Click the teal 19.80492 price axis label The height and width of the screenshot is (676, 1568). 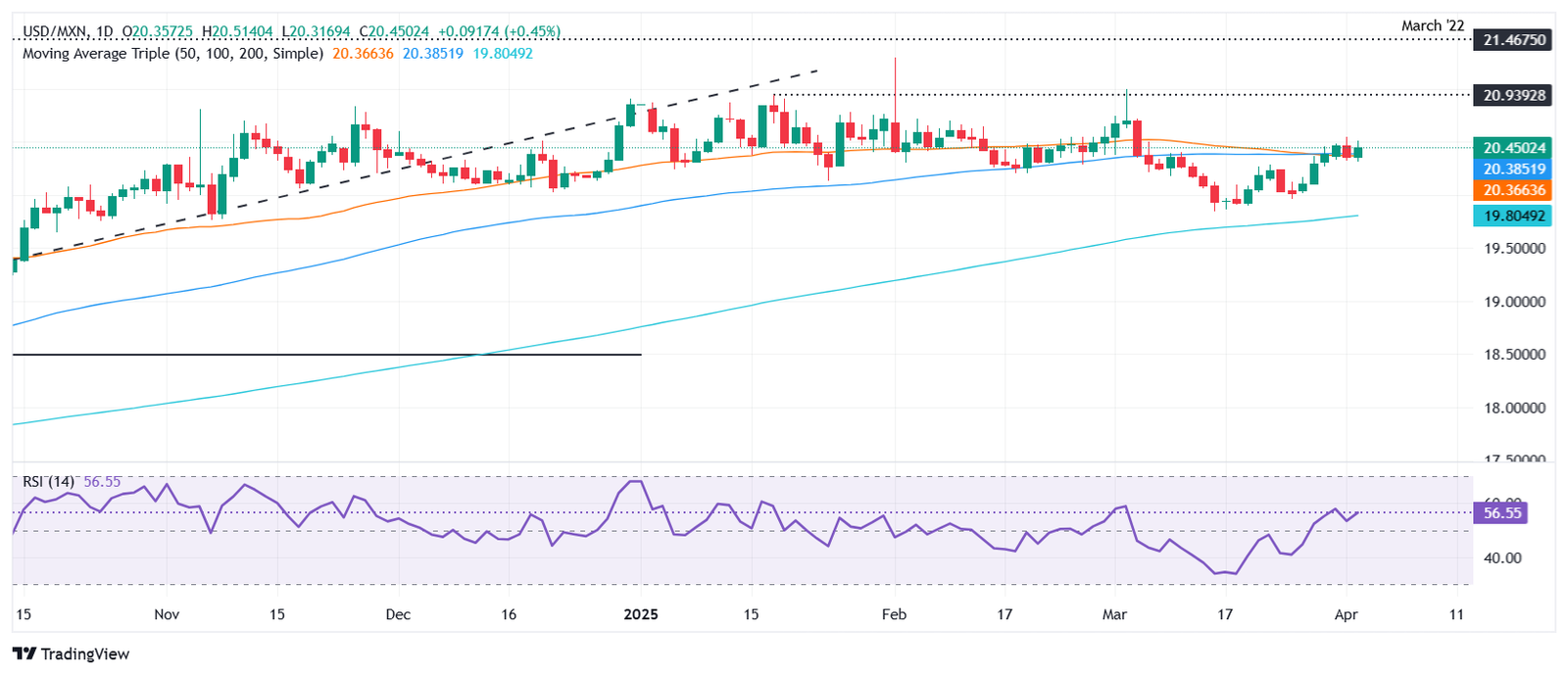(x=1513, y=217)
